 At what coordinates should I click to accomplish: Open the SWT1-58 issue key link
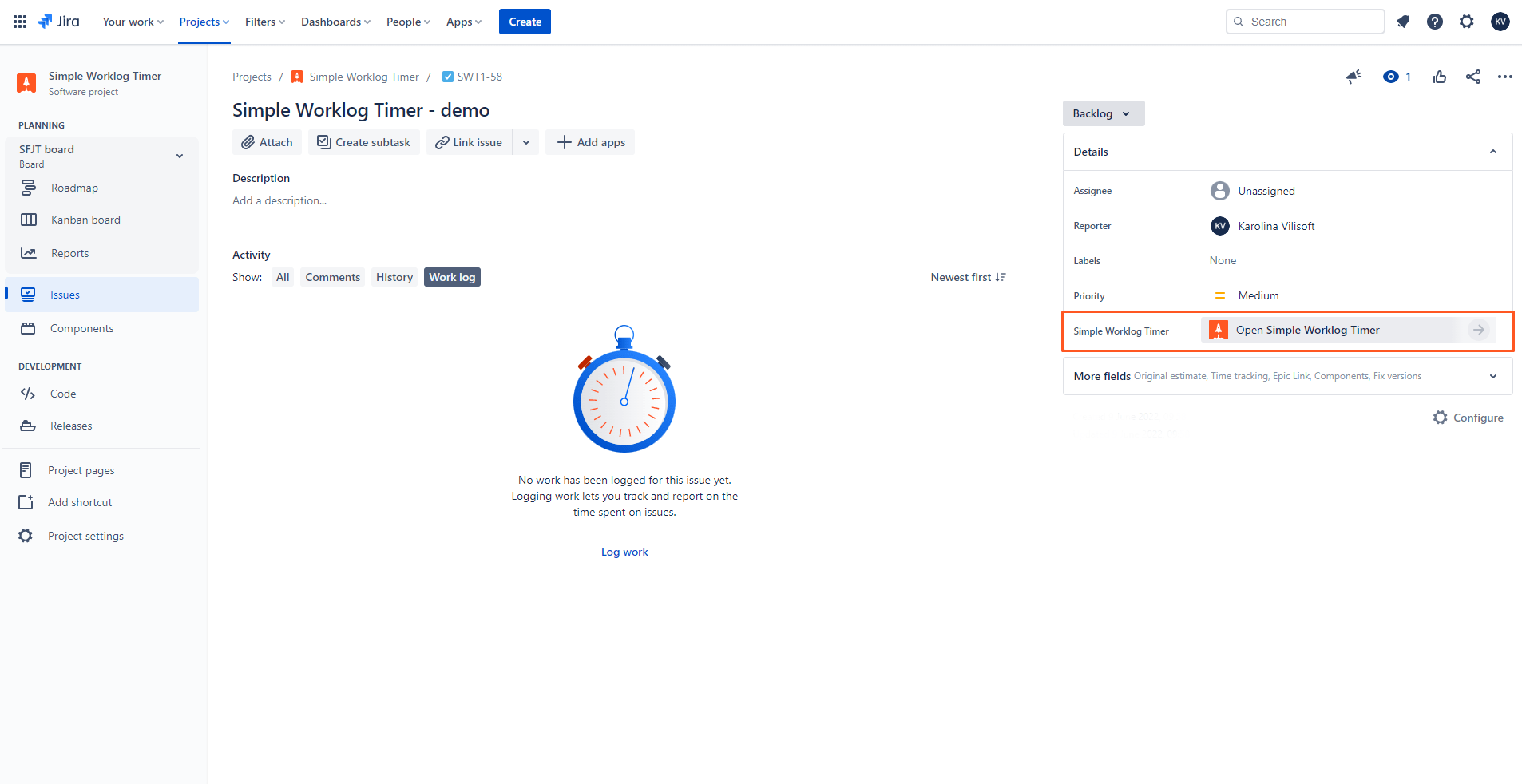(x=480, y=77)
